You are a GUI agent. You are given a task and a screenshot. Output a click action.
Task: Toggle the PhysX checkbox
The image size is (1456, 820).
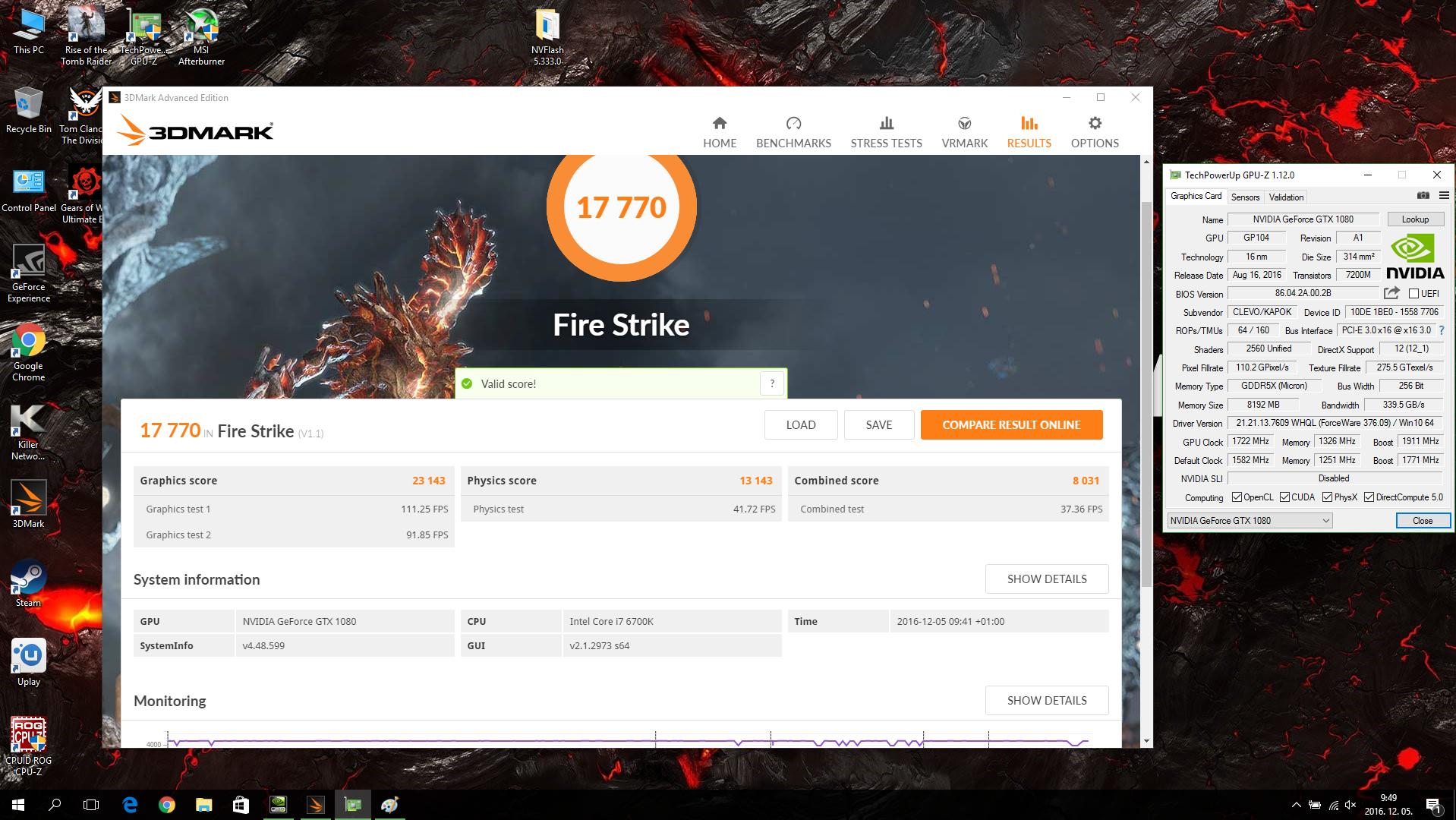(x=1327, y=497)
